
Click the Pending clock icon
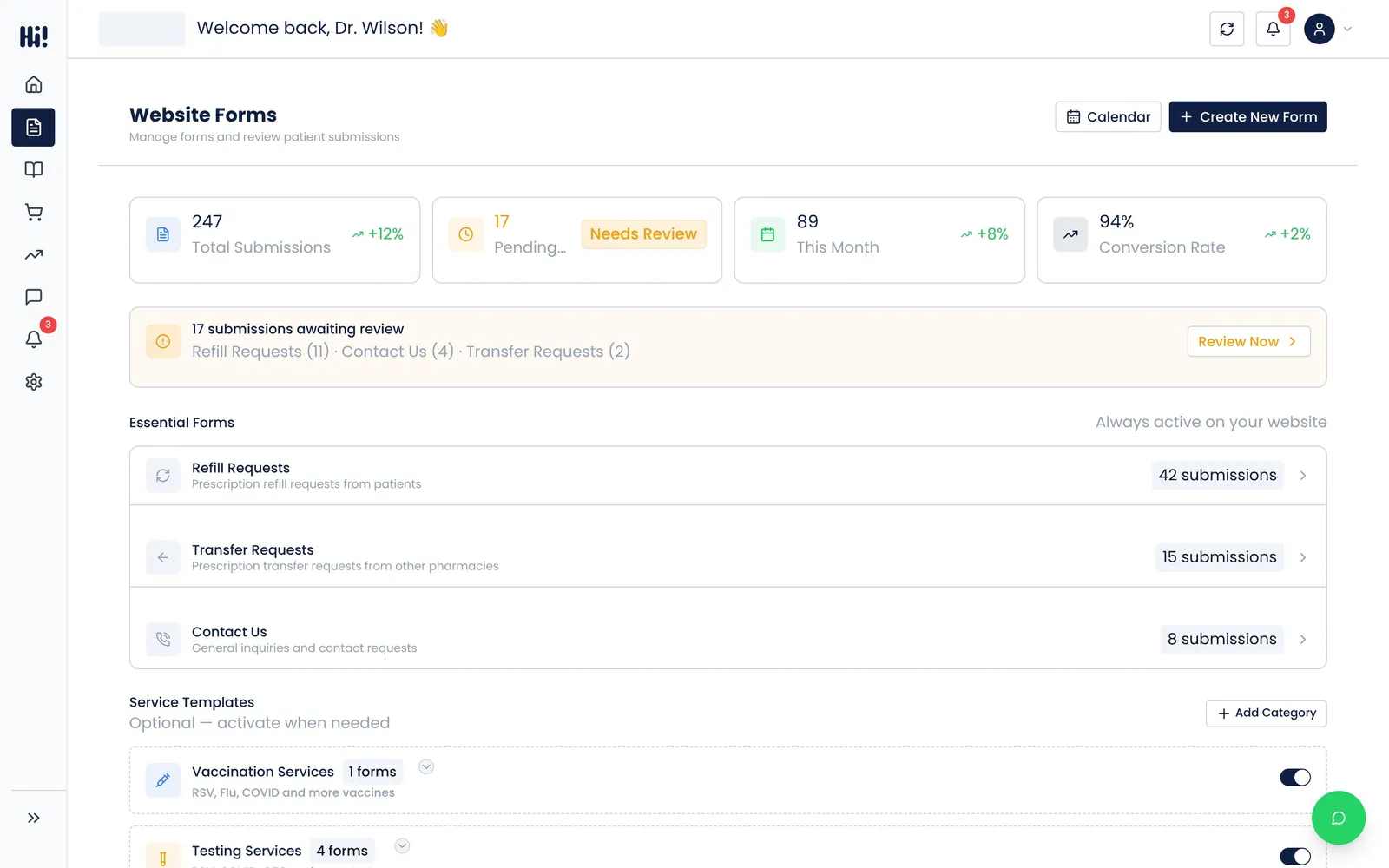(x=465, y=234)
